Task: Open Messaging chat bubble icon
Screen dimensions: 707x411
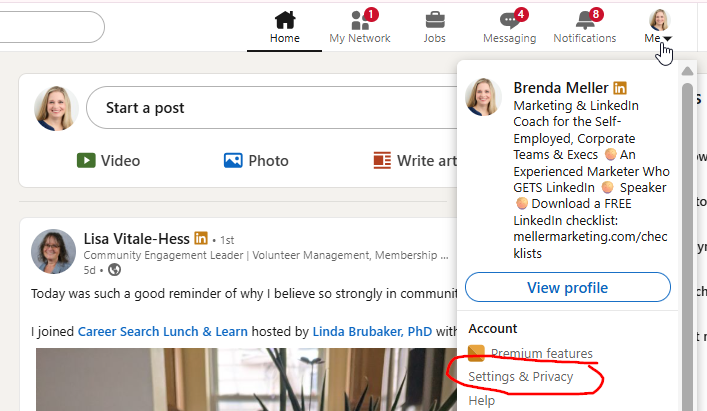Action: [508, 20]
